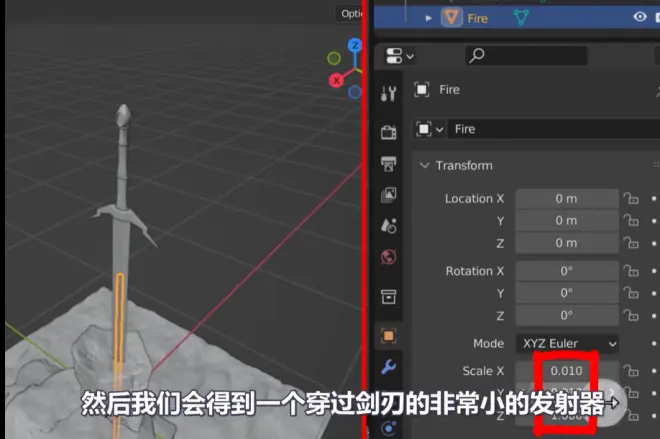Viewport: 660px width, 439px height.
Task: Edit the Rotation Y value
Action: (567, 293)
